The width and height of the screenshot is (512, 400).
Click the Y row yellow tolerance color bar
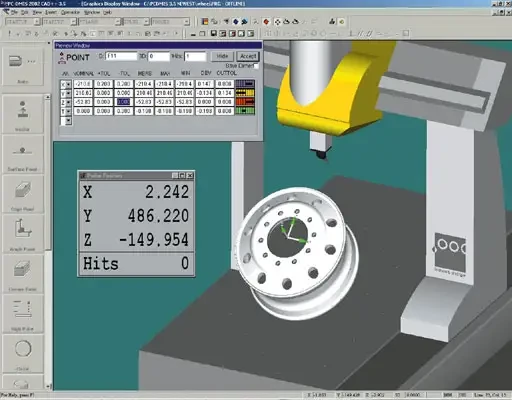[245, 93]
